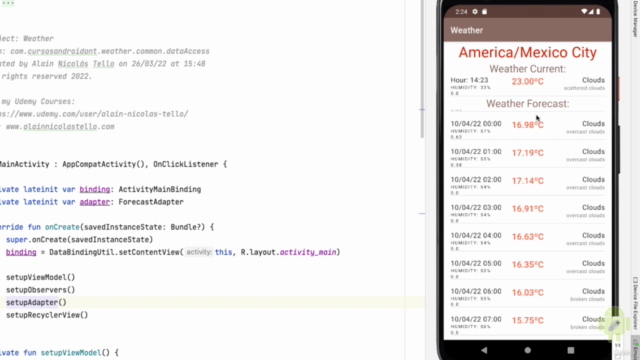Click the 23.00°C current temperature
This screenshot has width=640, height=360.
coord(527,81)
